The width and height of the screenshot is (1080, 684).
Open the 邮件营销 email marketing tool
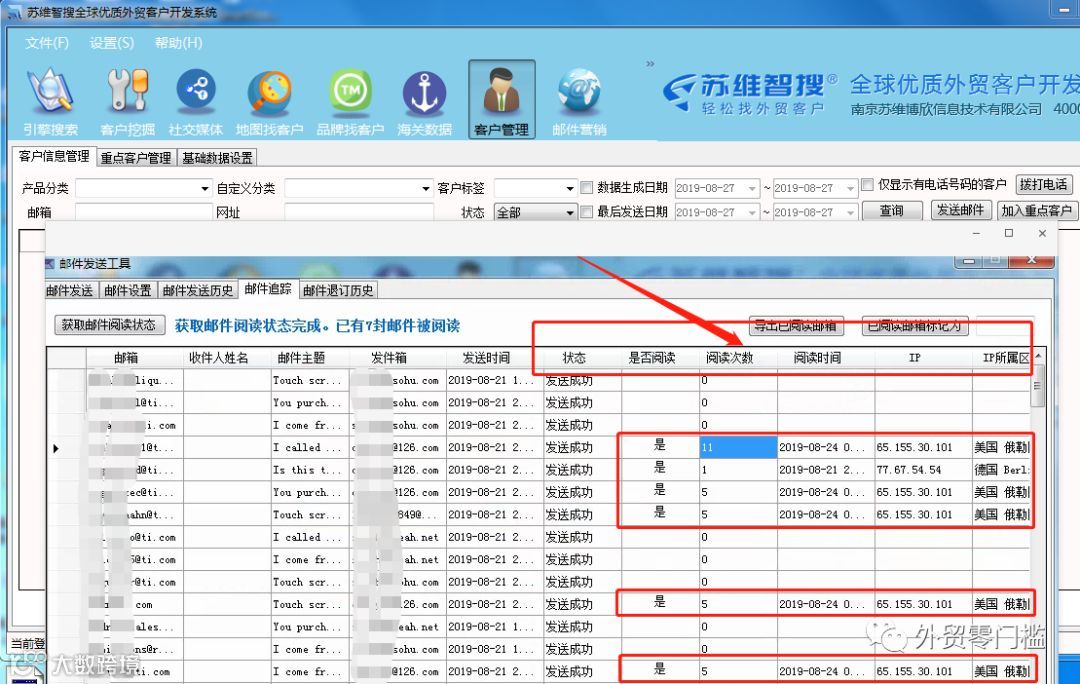[579, 102]
